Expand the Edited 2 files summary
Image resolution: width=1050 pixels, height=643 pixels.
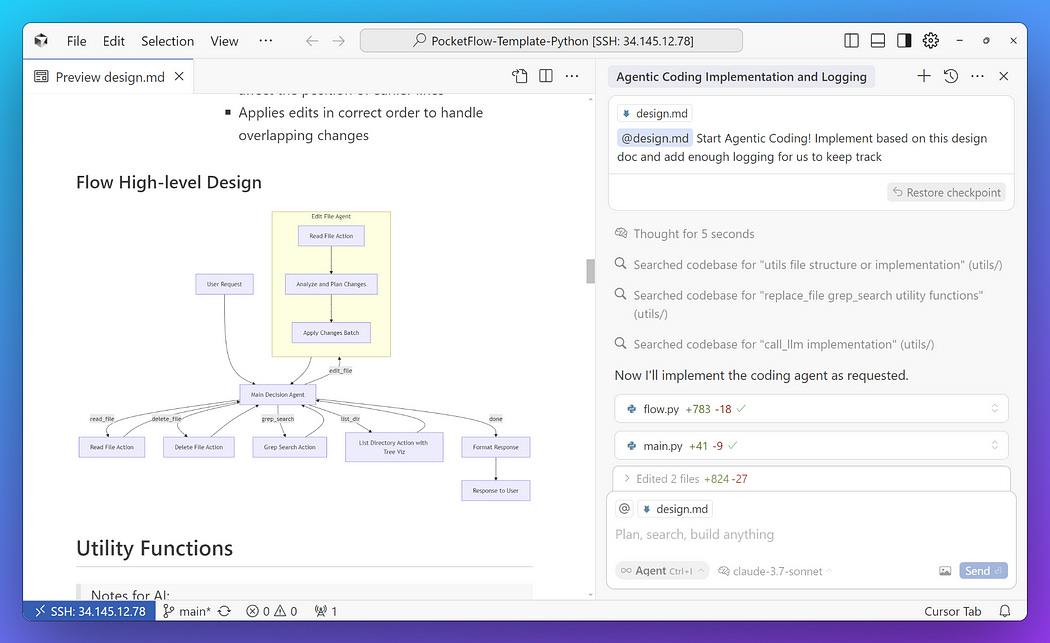700,478
